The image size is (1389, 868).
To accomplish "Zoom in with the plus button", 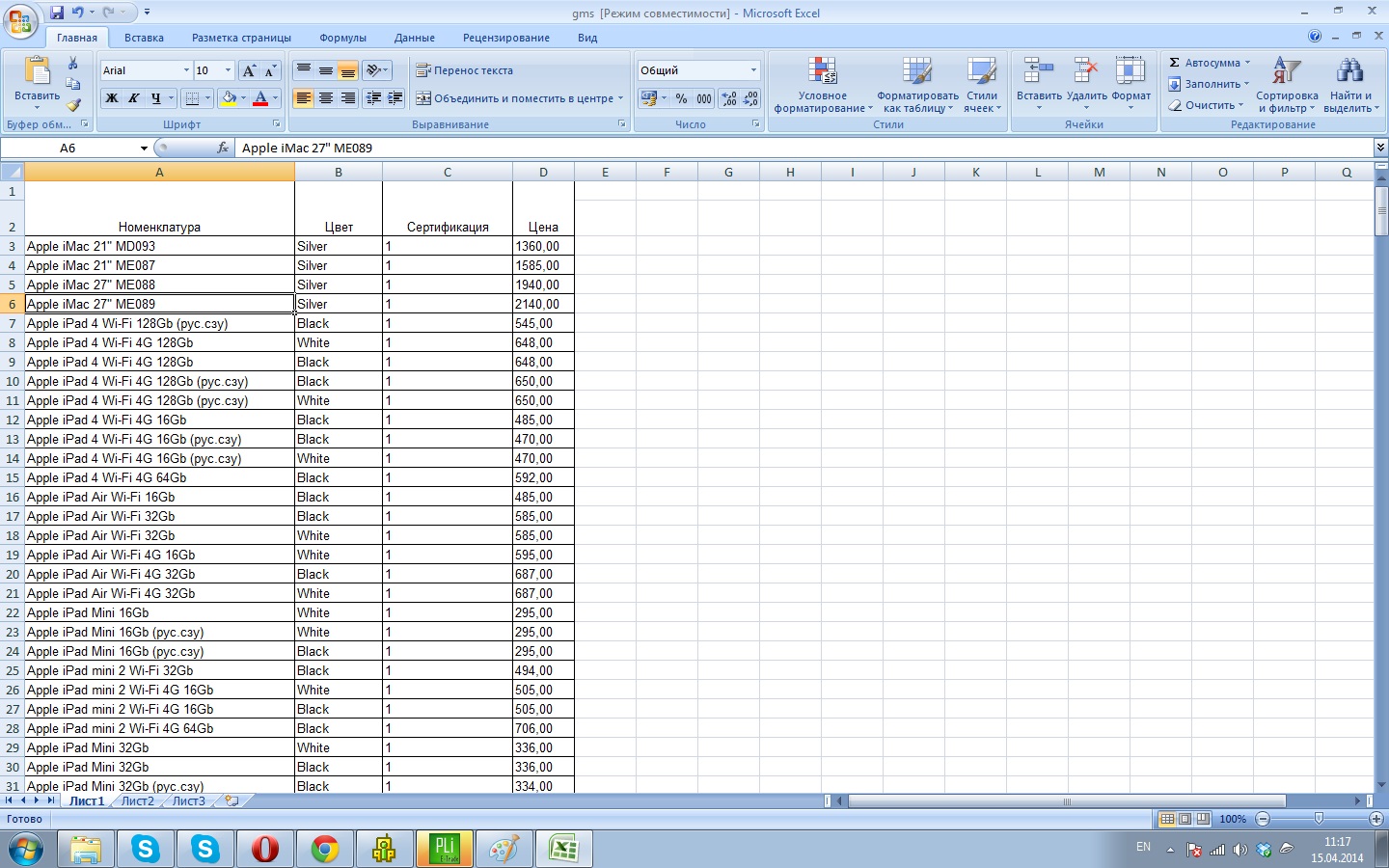I will (x=1376, y=819).
